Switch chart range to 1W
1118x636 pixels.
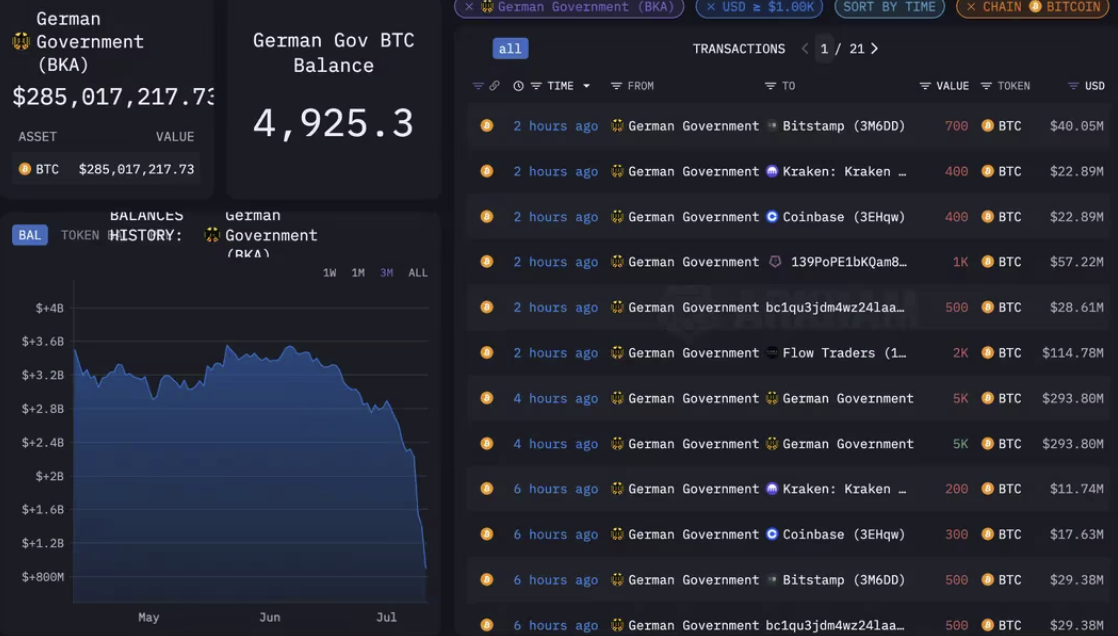tap(329, 273)
